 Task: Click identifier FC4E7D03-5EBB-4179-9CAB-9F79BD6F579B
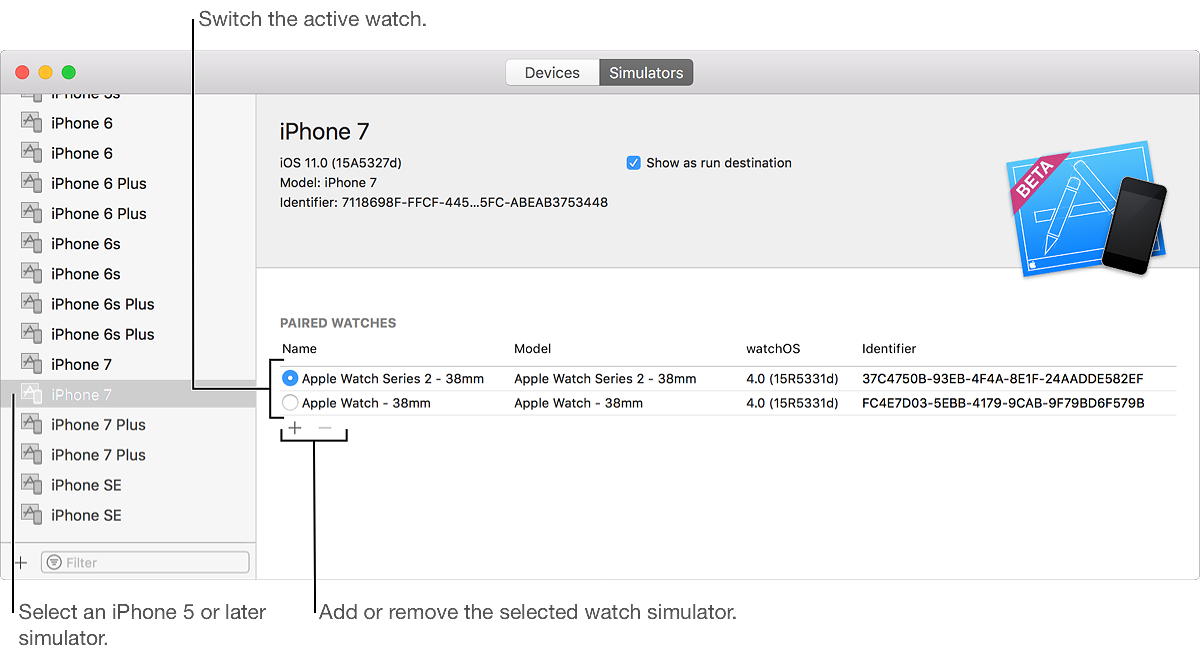click(1003, 403)
